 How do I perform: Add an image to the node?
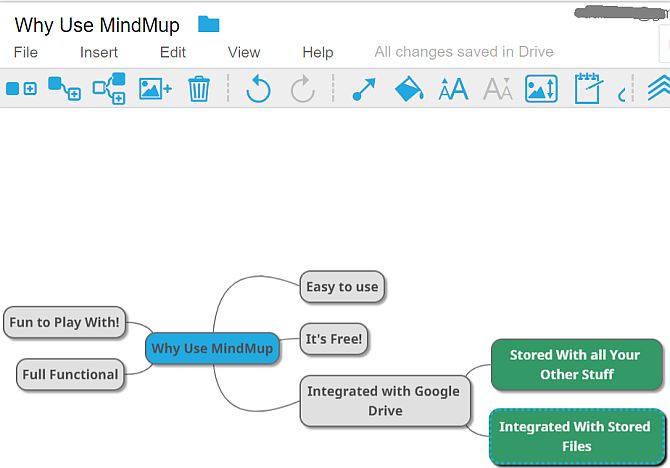(x=155, y=89)
